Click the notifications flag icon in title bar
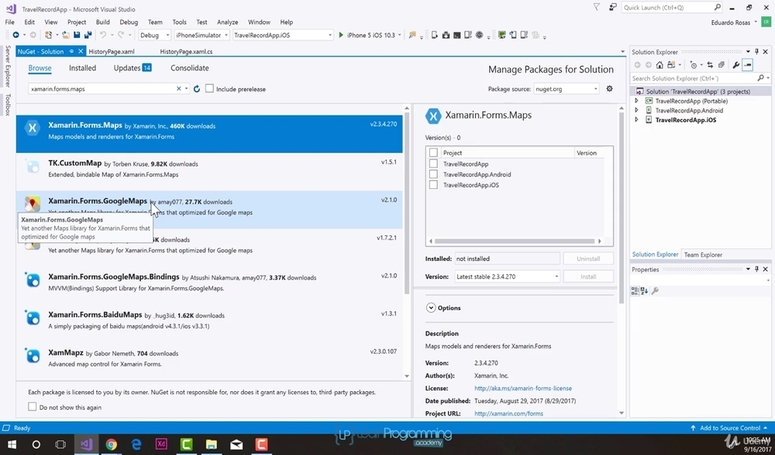 tap(597, 7)
